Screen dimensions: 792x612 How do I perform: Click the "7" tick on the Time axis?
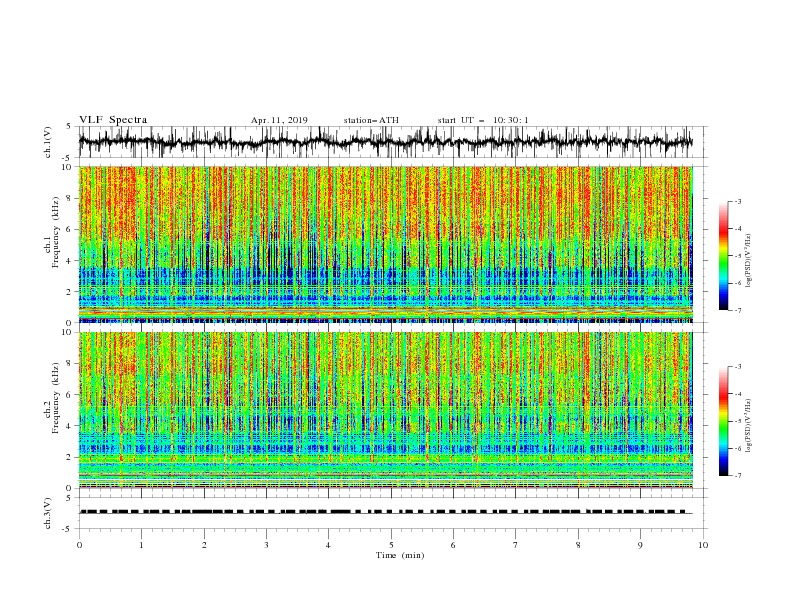pos(516,545)
